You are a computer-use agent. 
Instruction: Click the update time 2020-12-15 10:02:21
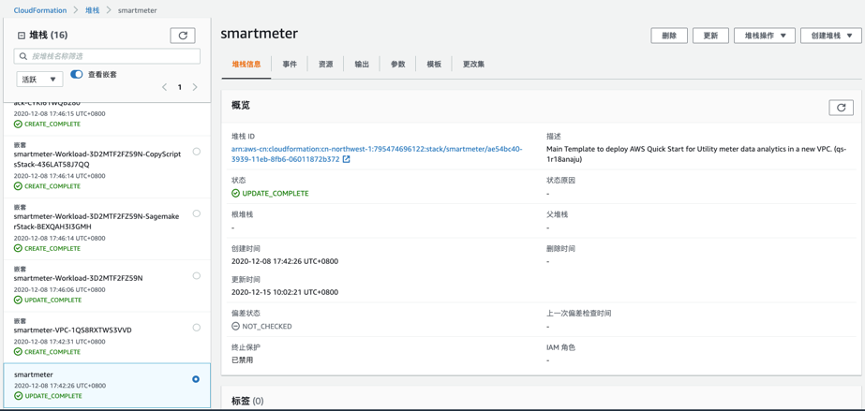click(x=285, y=292)
